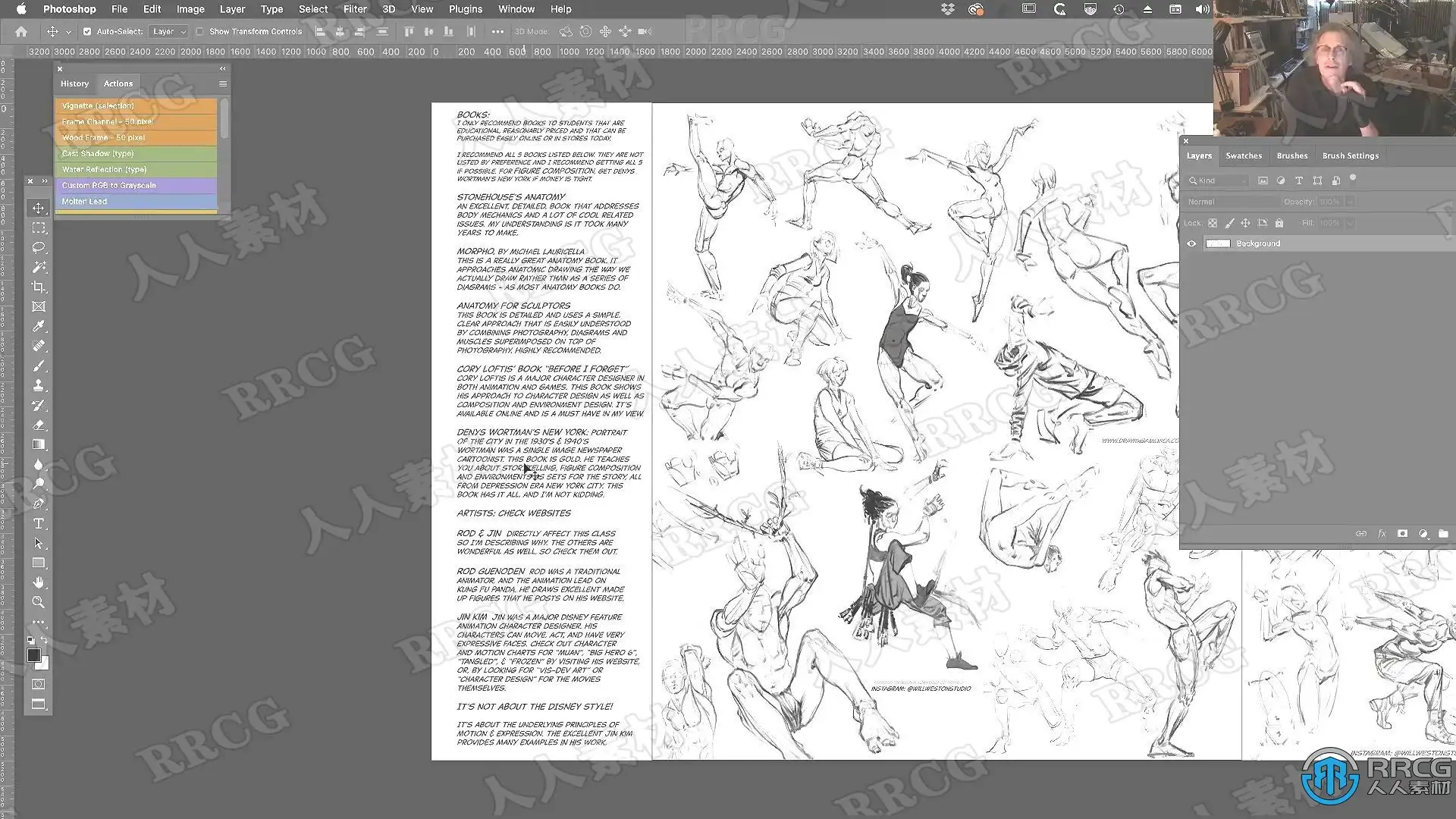Open the Actions panel flyout menu
Screen dimensions: 1456x819
tap(222, 83)
